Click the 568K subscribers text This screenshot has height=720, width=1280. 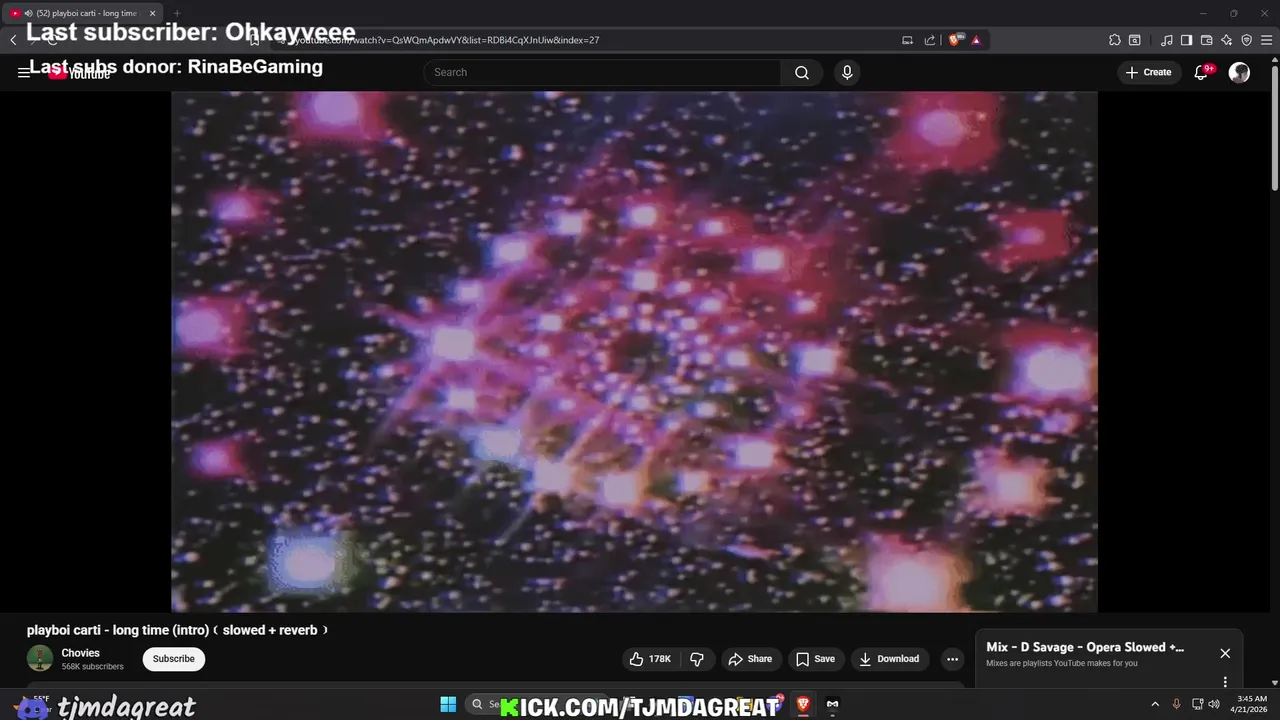(93, 667)
